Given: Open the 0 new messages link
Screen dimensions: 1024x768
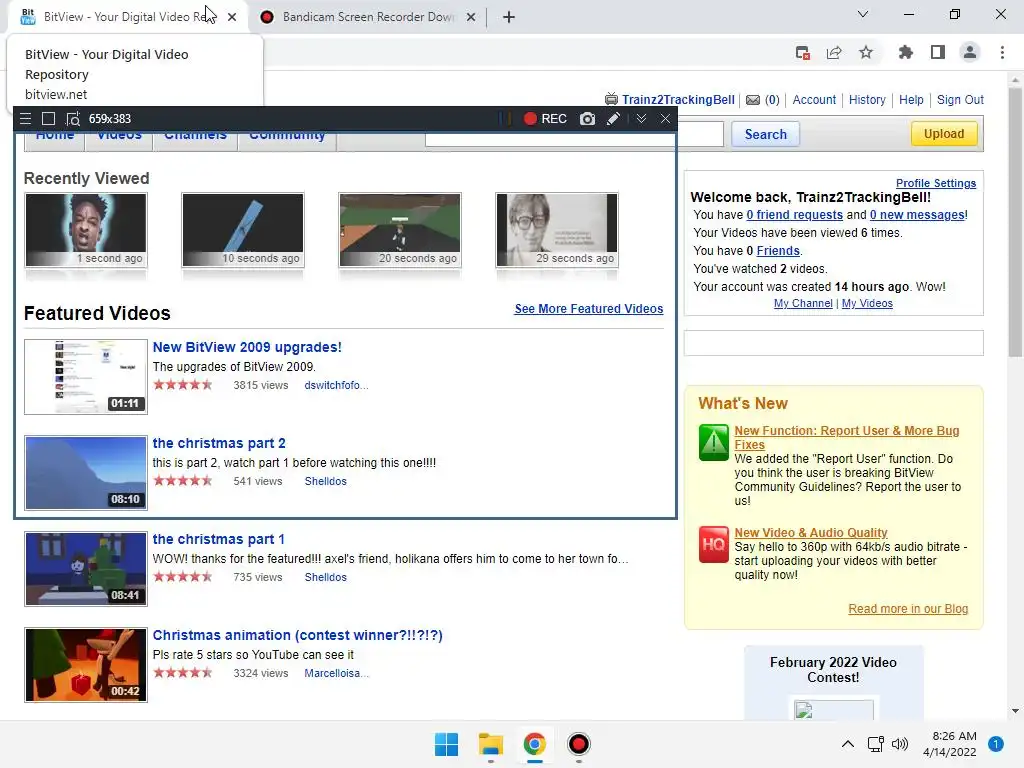Looking at the screenshot, I should (917, 215).
